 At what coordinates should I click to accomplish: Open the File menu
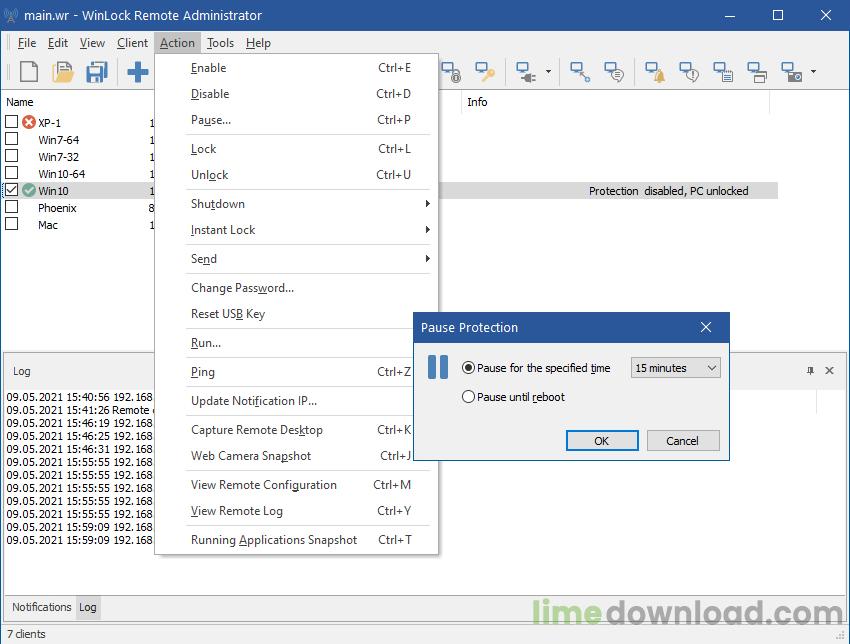(27, 43)
